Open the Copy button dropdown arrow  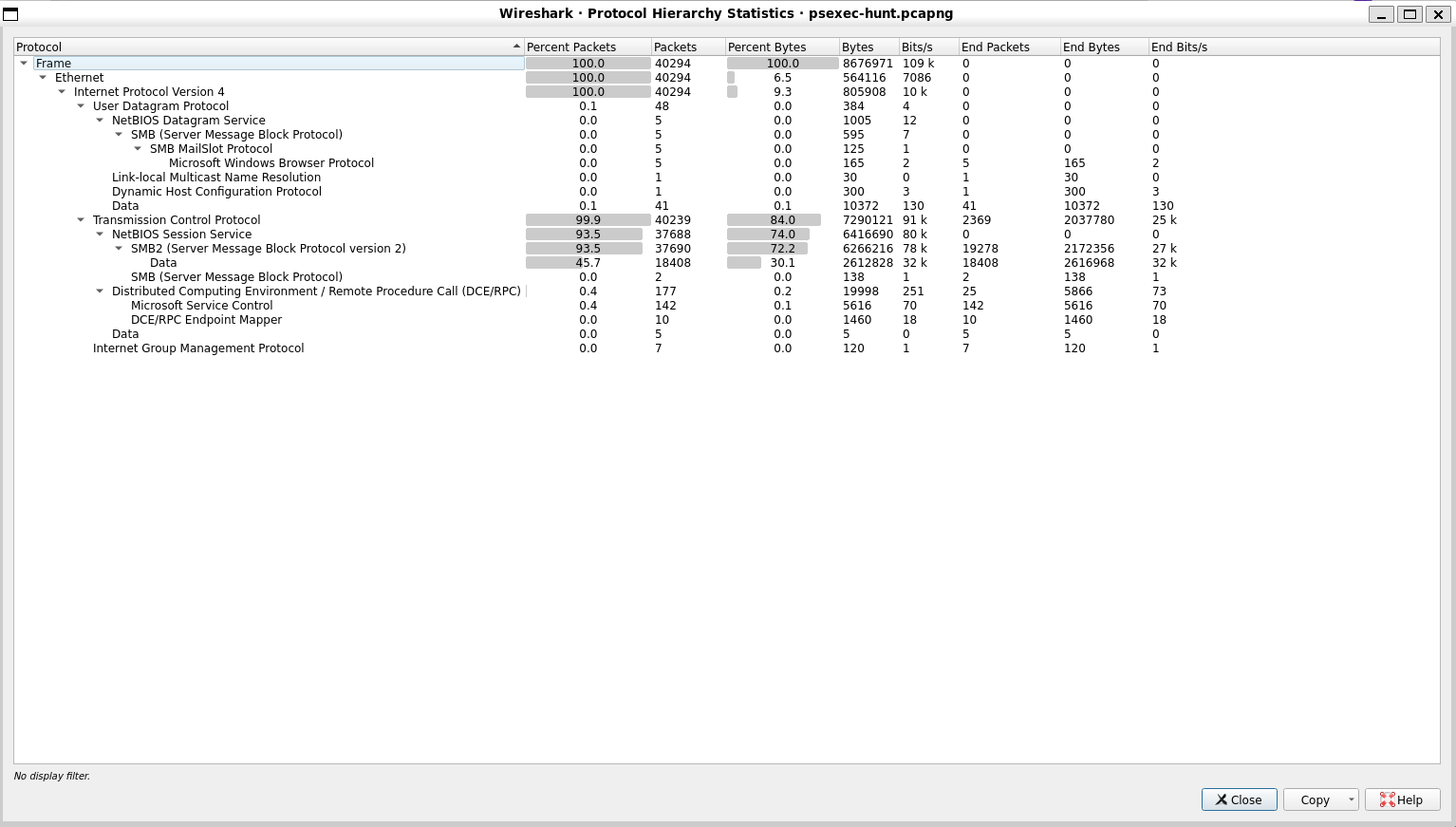tap(1351, 799)
